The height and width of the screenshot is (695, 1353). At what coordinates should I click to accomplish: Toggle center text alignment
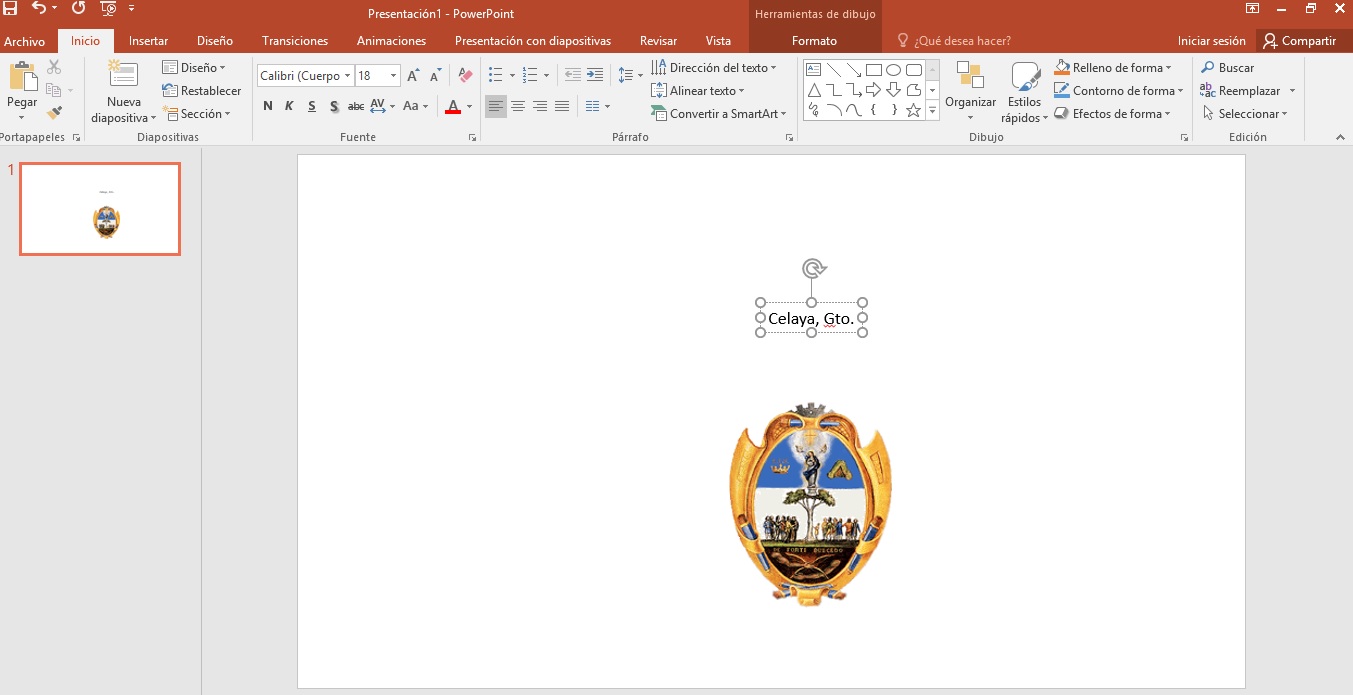point(518,106)
